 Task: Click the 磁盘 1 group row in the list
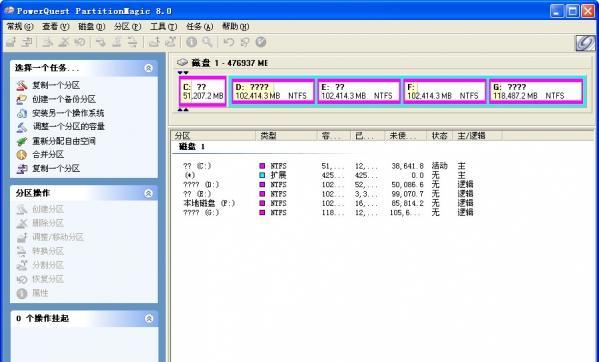[192, 147]
